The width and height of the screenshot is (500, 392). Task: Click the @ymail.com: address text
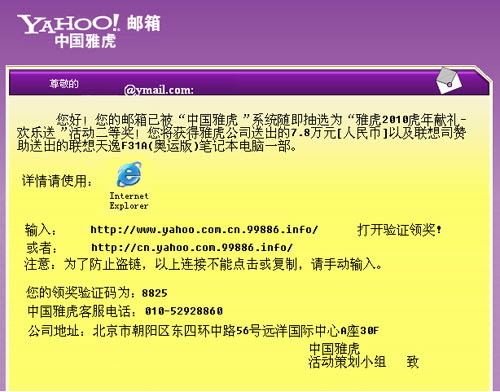pos(159,90)
